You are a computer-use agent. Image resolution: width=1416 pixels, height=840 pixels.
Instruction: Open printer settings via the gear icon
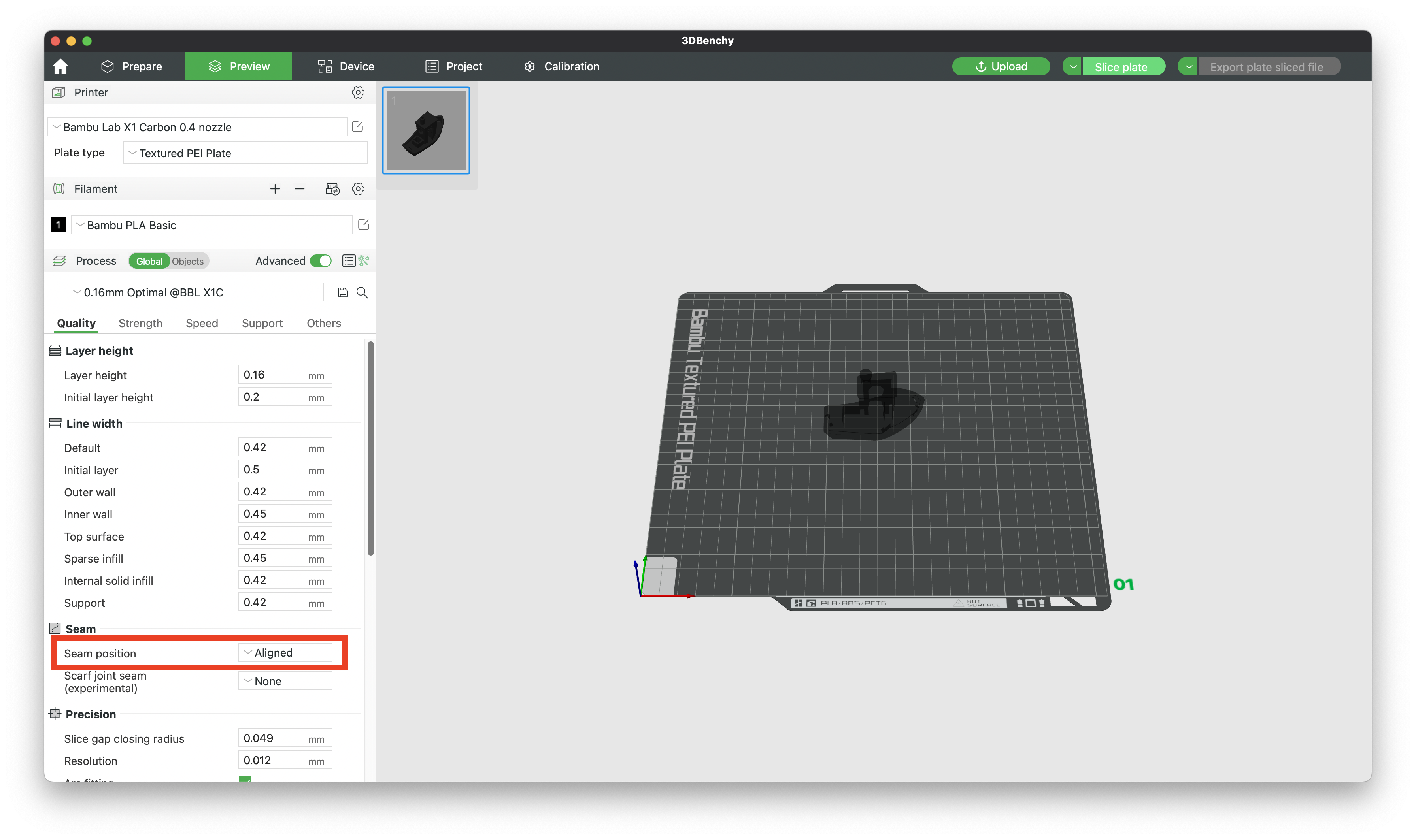point(358,92)
